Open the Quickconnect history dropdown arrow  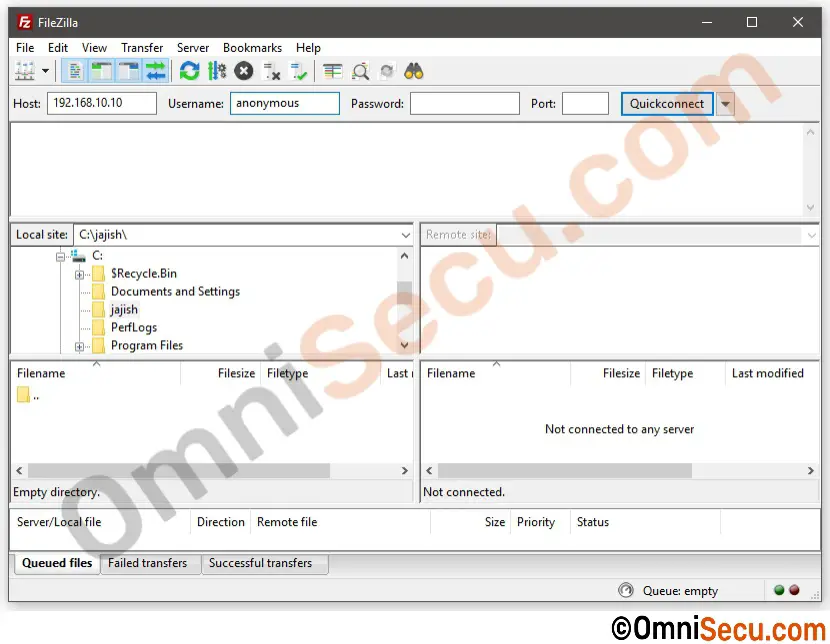click(725, 104)
